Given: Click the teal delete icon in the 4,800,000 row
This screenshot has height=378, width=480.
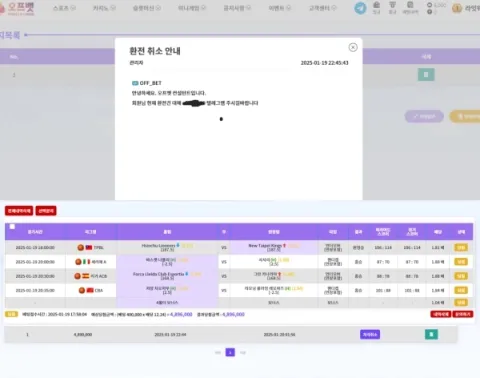Looking at the screenshot, I should (431, 334).
